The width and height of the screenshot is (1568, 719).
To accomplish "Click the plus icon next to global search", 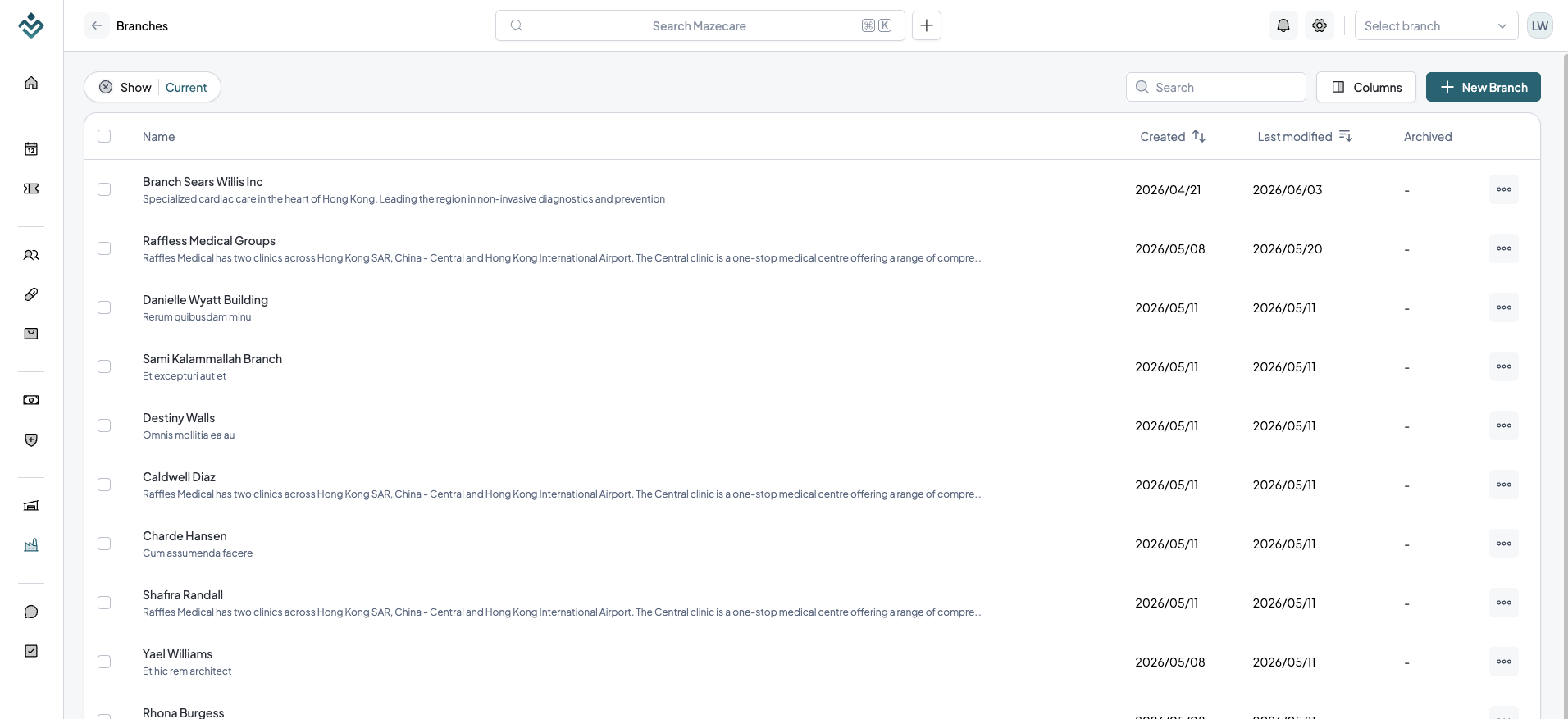I will (927, 25).
